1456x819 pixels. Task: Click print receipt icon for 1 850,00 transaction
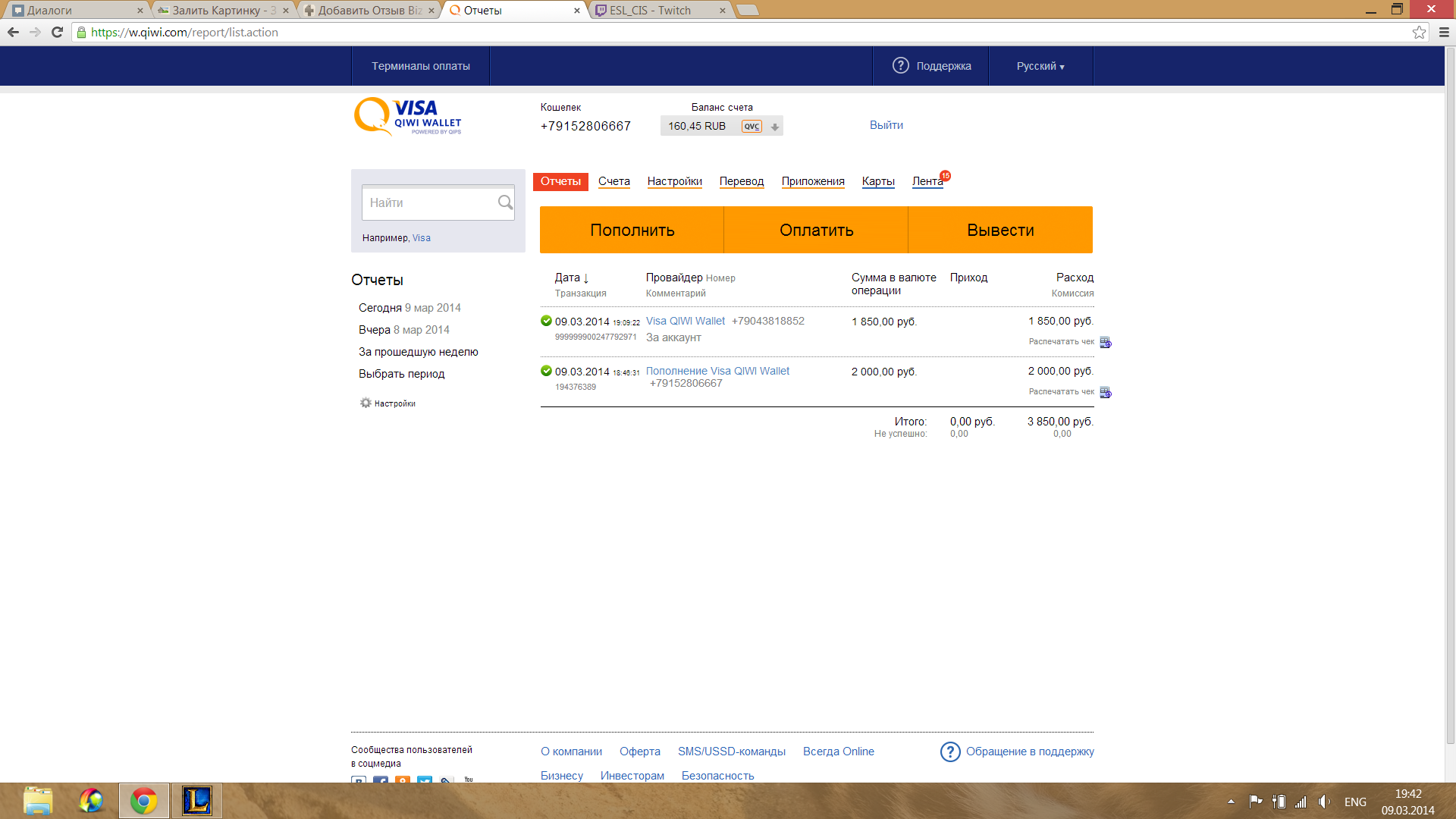(x=1105, y=343)
